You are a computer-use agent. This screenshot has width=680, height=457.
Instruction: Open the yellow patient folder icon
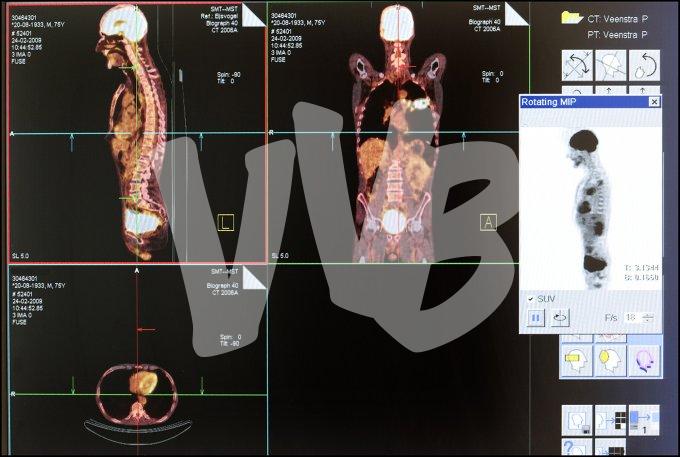click(572, 17)
